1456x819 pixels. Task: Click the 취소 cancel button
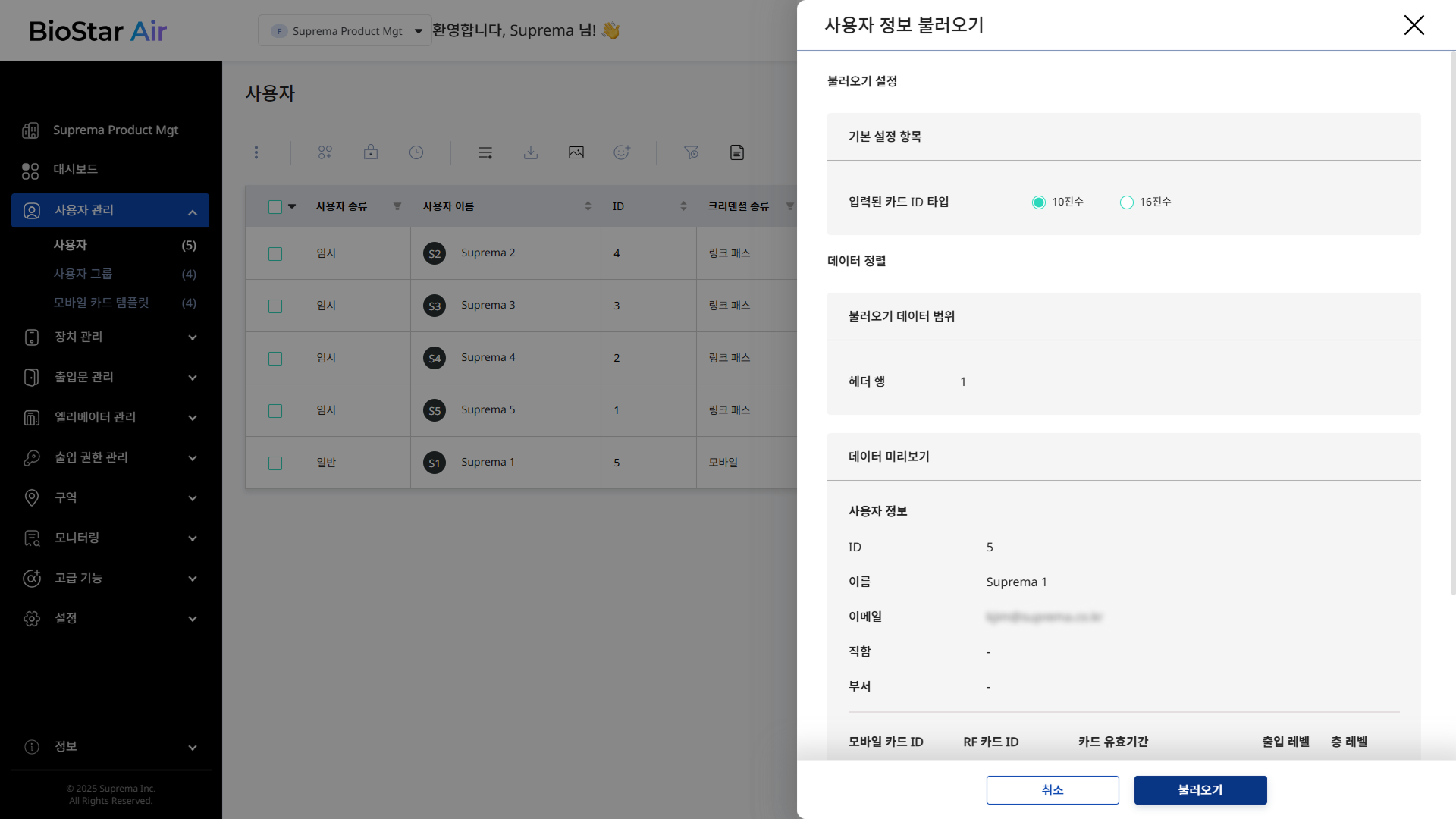(1052, 790)
